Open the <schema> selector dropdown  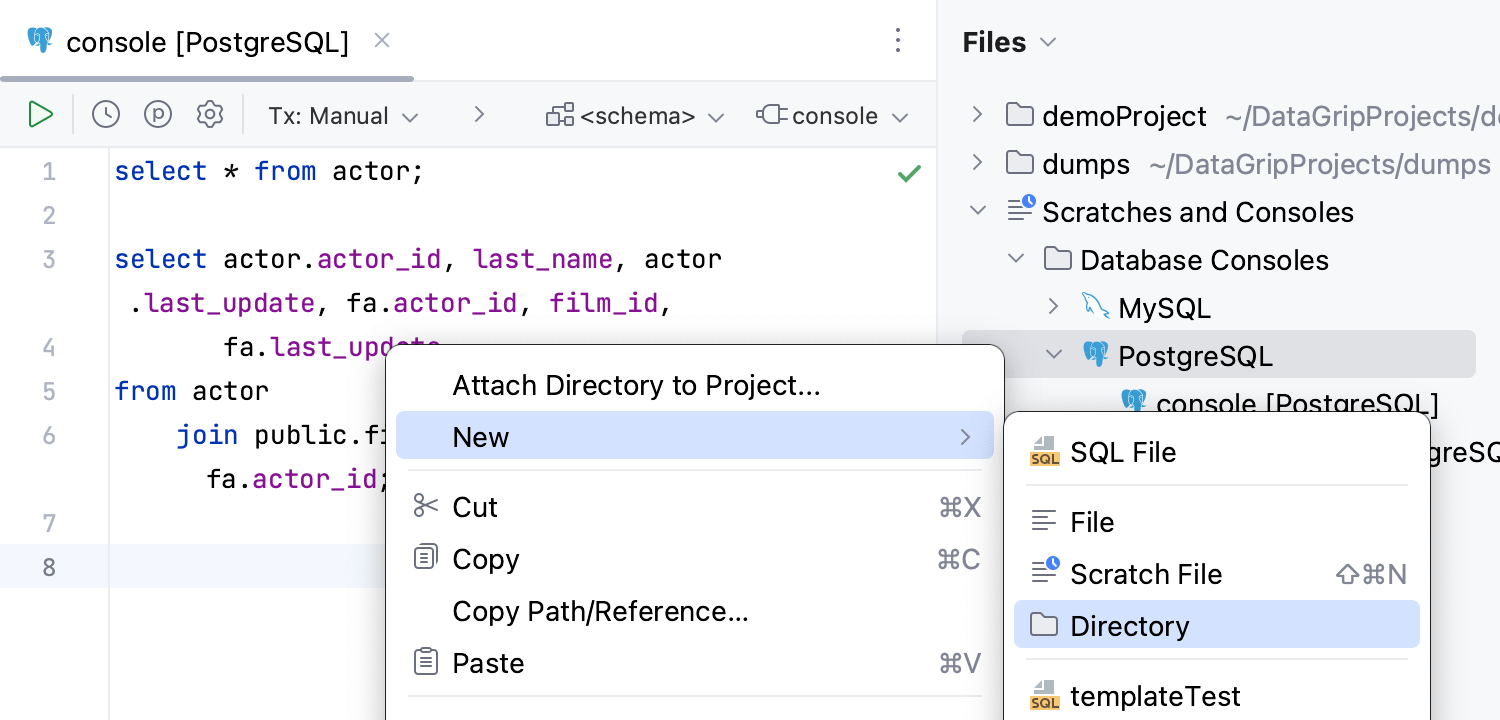635,116
